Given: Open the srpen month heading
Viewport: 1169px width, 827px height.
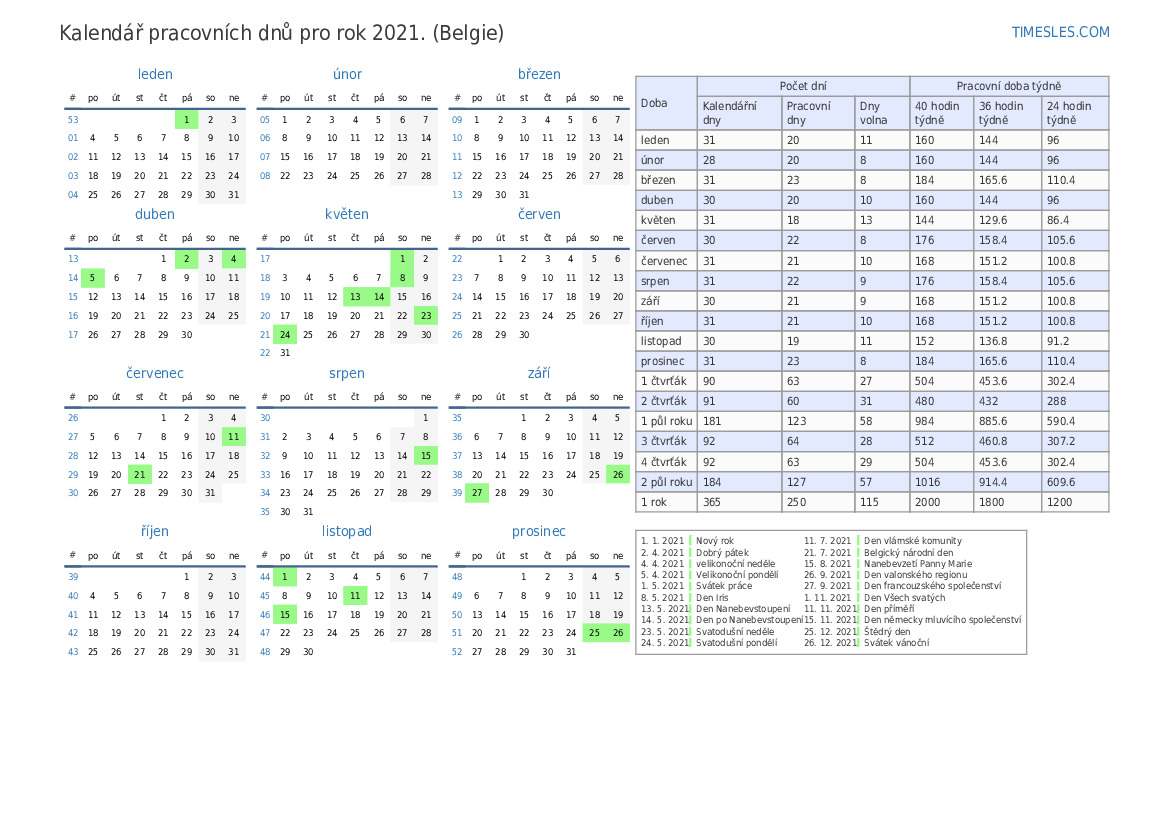Looking at the screenshot, I should click(346, 373).
